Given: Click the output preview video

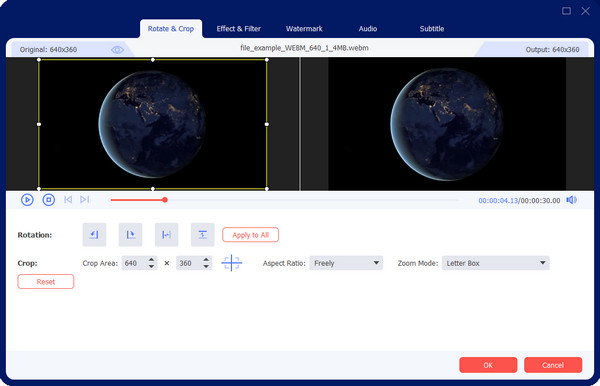Looking at the screenshot, I should pyautogui.click(x=447, y=124).
